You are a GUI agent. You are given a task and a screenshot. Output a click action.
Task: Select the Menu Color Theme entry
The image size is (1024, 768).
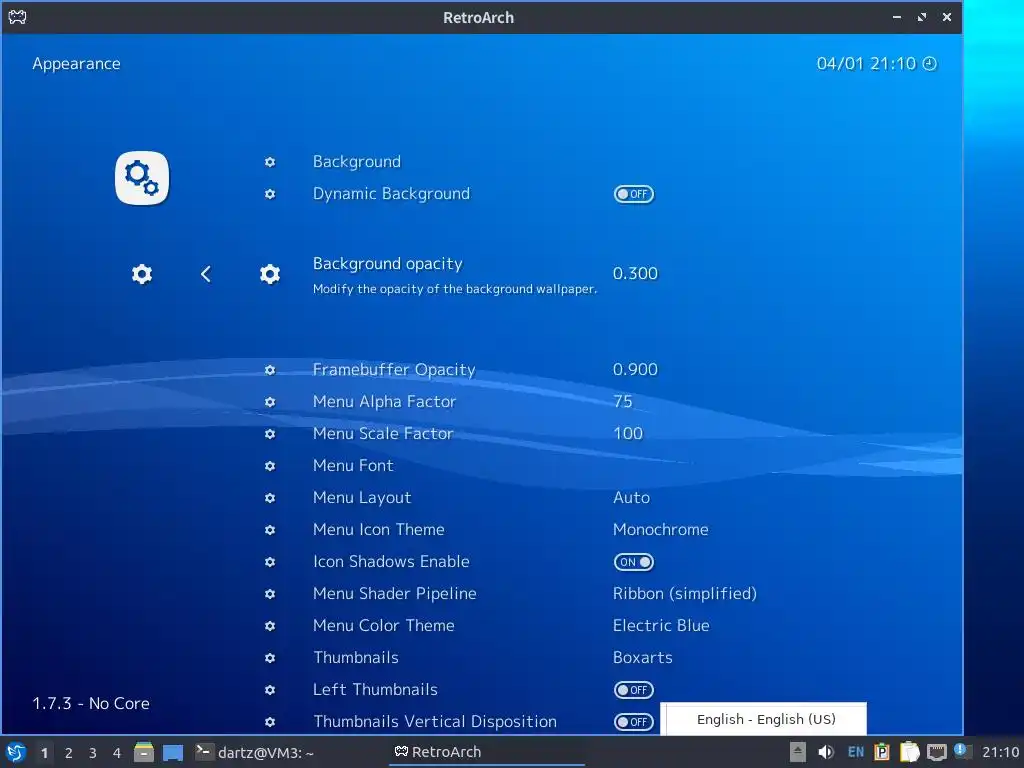[383, 626]
